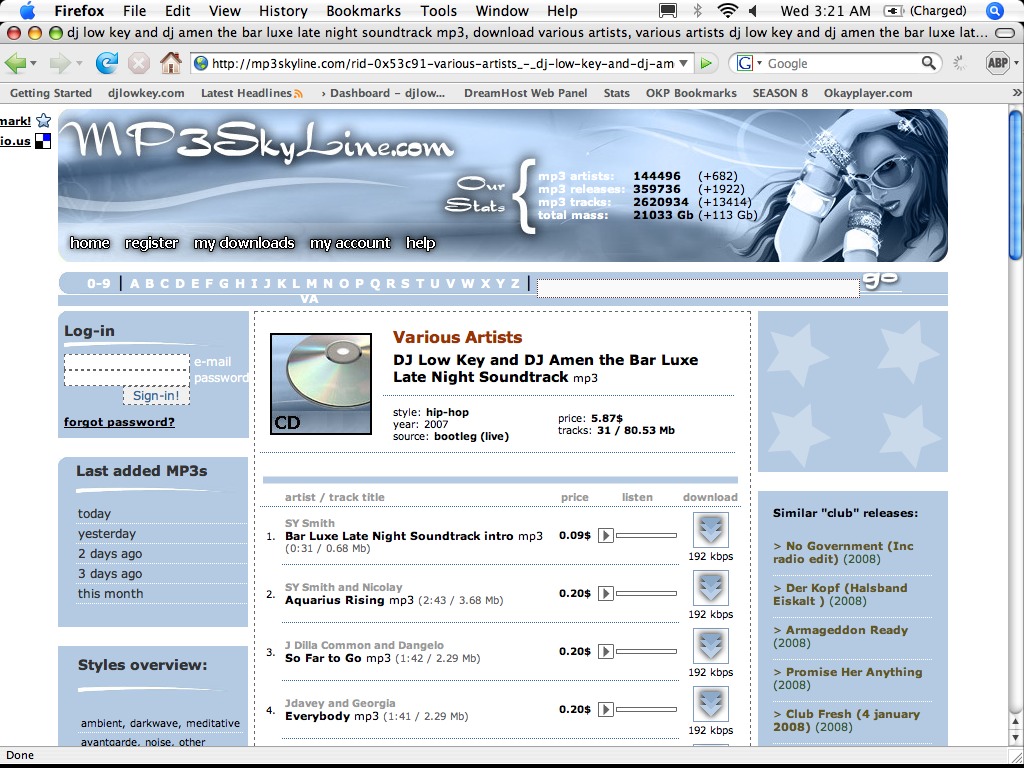The width and height of the screenshot is (1024, 768).
Task: Click the go button next to the site search
Action: pyautogui.click(x=880, y=281)
